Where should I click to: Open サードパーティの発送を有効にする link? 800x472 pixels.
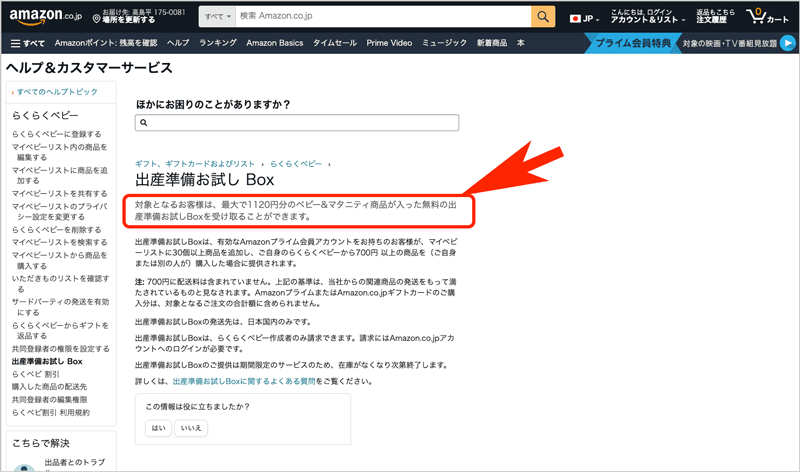pyautogui.click(x=61, y=307)
